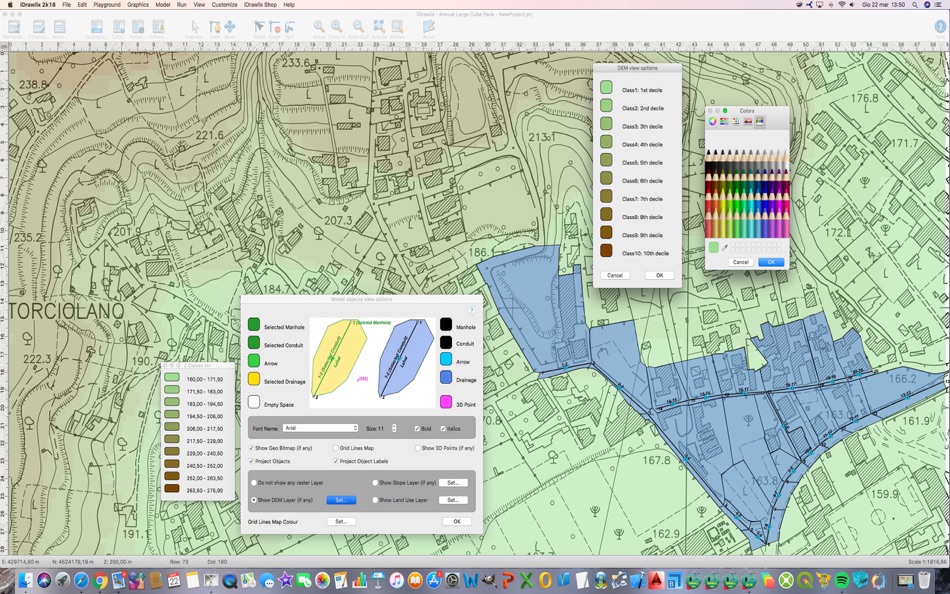Open the Font Name dropdown
Image resolution: width=950 pixels, height=594 pixels.
point(320,428)
